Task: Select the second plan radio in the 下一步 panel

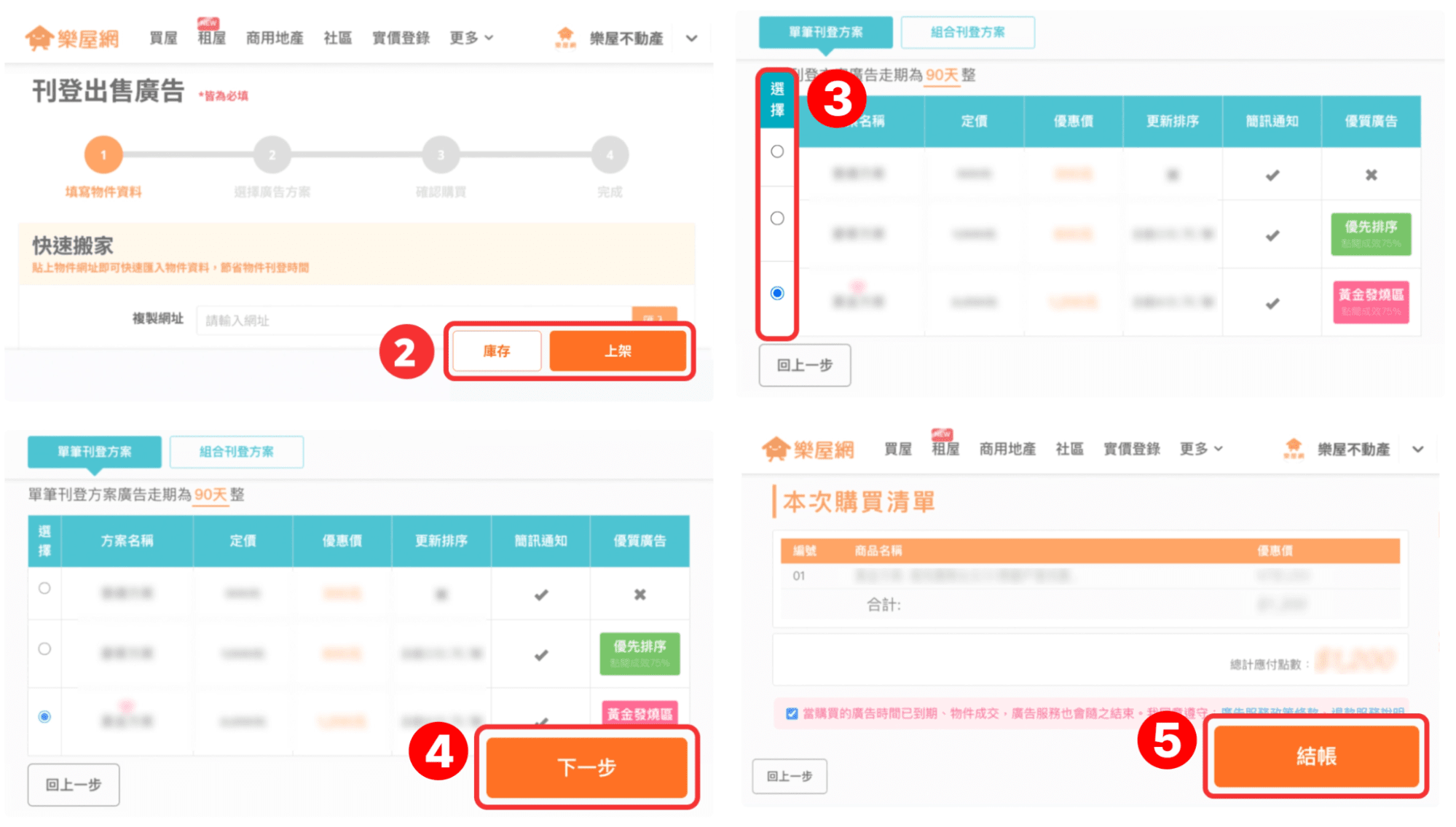Action: click(x=44, y=648)
